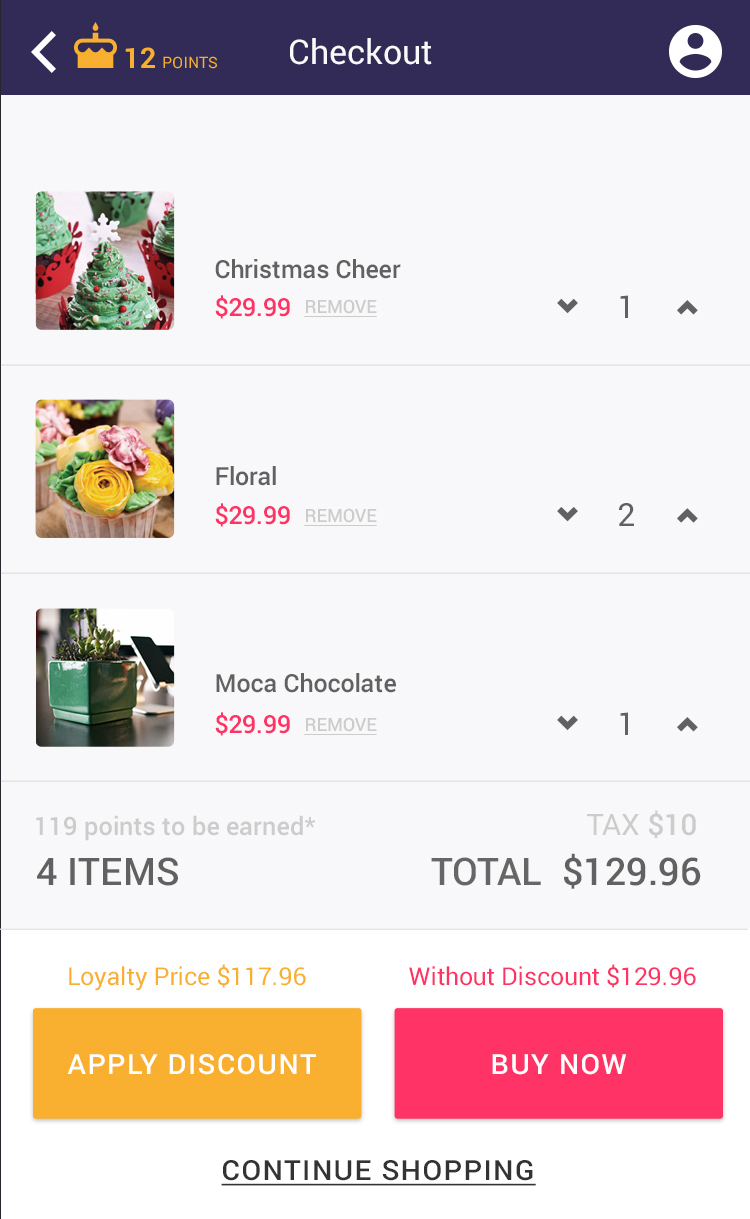Go back using the header arrow
The image size is (750, 1219).
[43, 52]
